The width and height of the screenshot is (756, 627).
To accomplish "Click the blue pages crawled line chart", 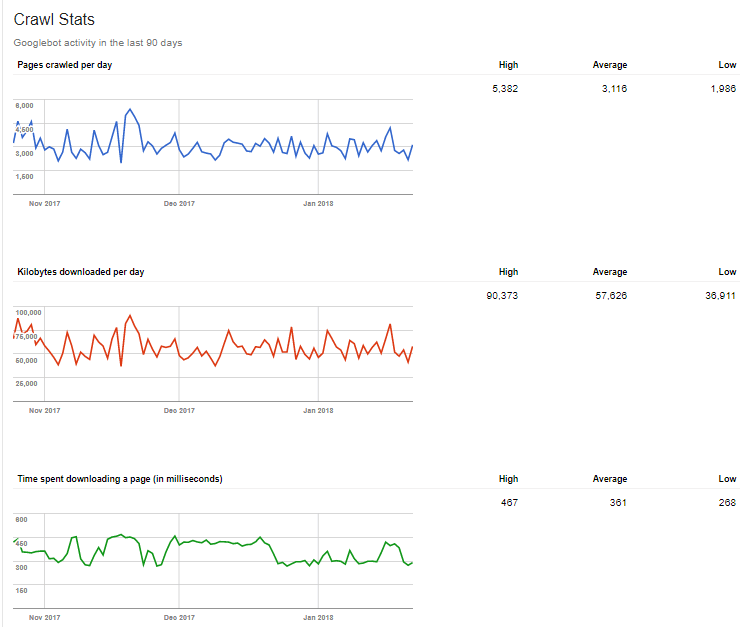I will pyautogui.click(x=213, y=147).
